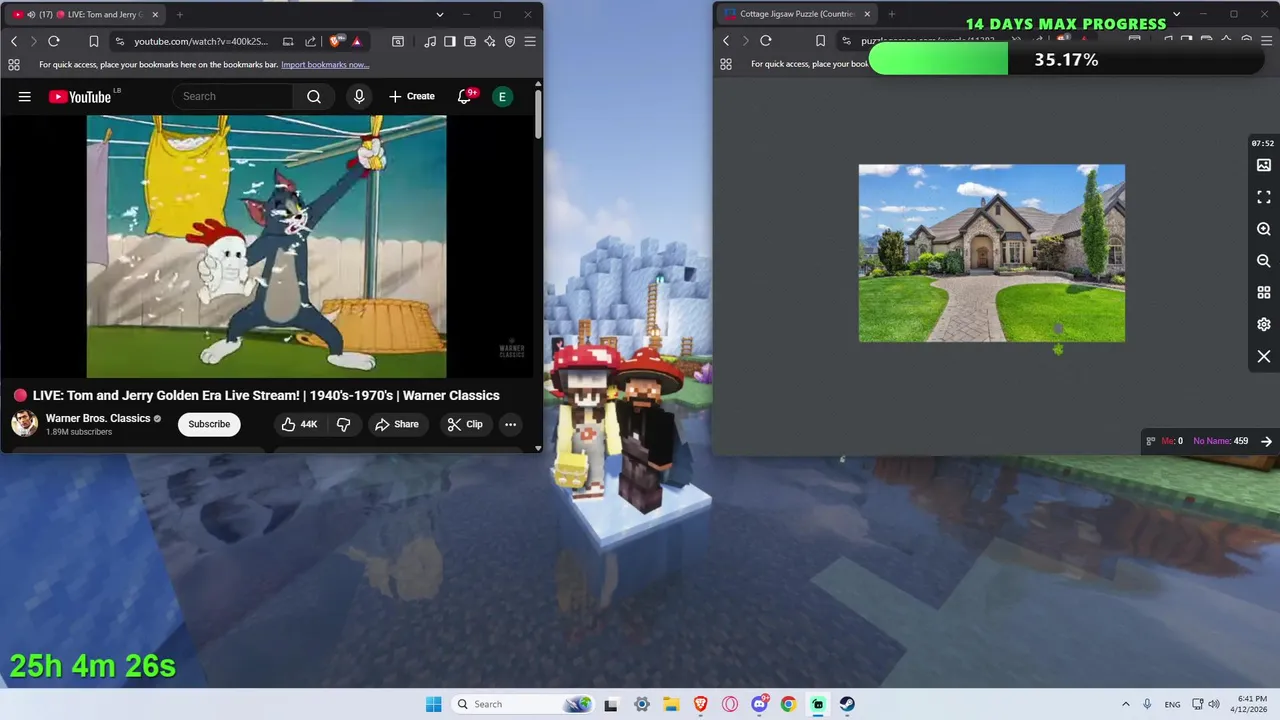Screen dimensions: 1280x720
Task: Open the YouTube guide hamburger menu
Action: coord(25,96)
